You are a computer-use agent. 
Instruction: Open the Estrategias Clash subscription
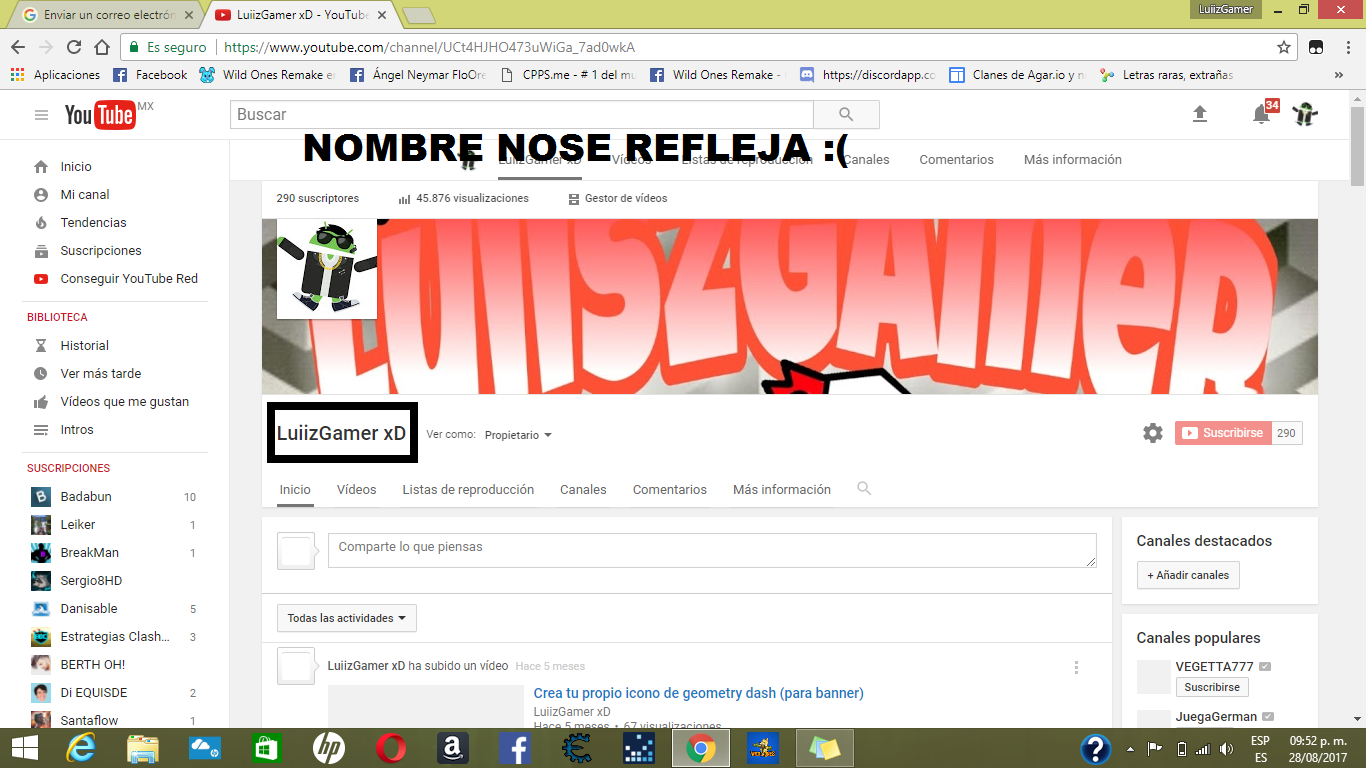pyautogui.click(x=114, y=637)
